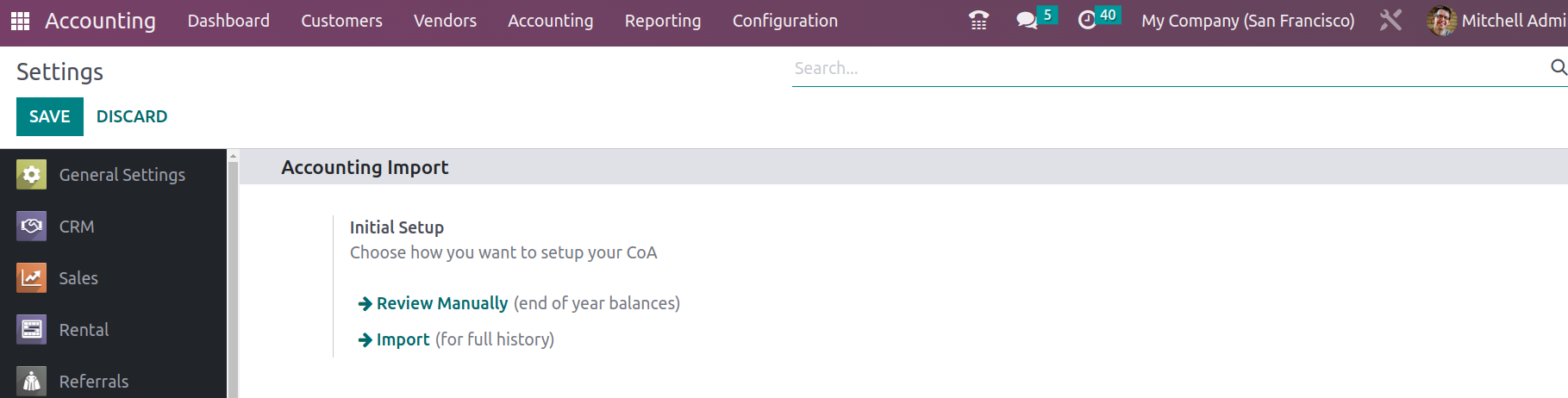Open the Vendors menu

tap(445, 21)
